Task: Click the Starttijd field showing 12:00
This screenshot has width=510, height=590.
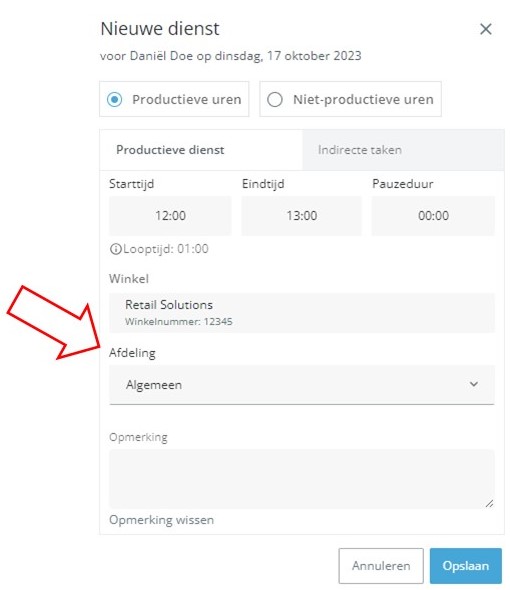Action: (170, 216)
